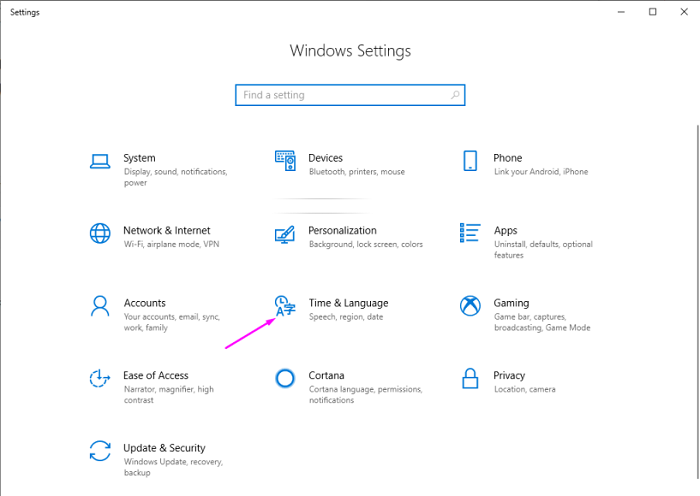Click the Apps list icon
Image resolution: width=700 pixels, height=496 pixels.
470,234
